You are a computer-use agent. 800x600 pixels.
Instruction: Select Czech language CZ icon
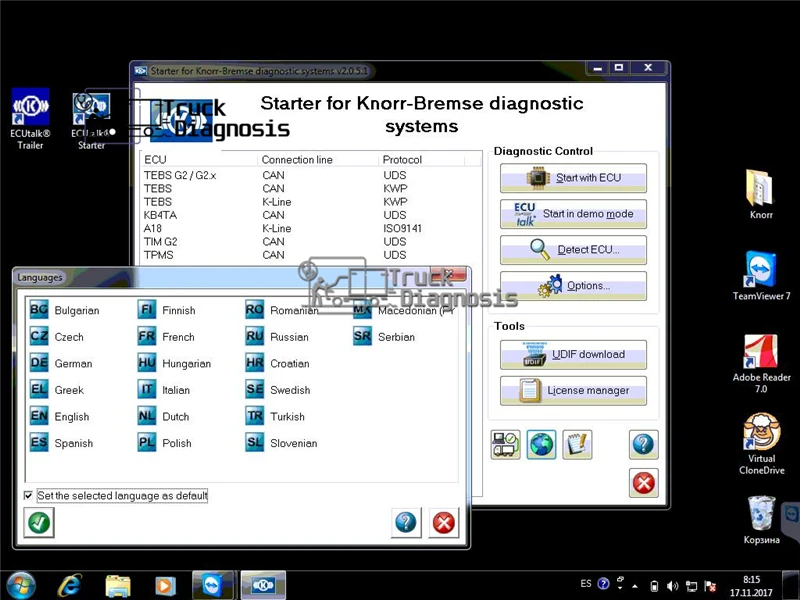pos(39,336)
